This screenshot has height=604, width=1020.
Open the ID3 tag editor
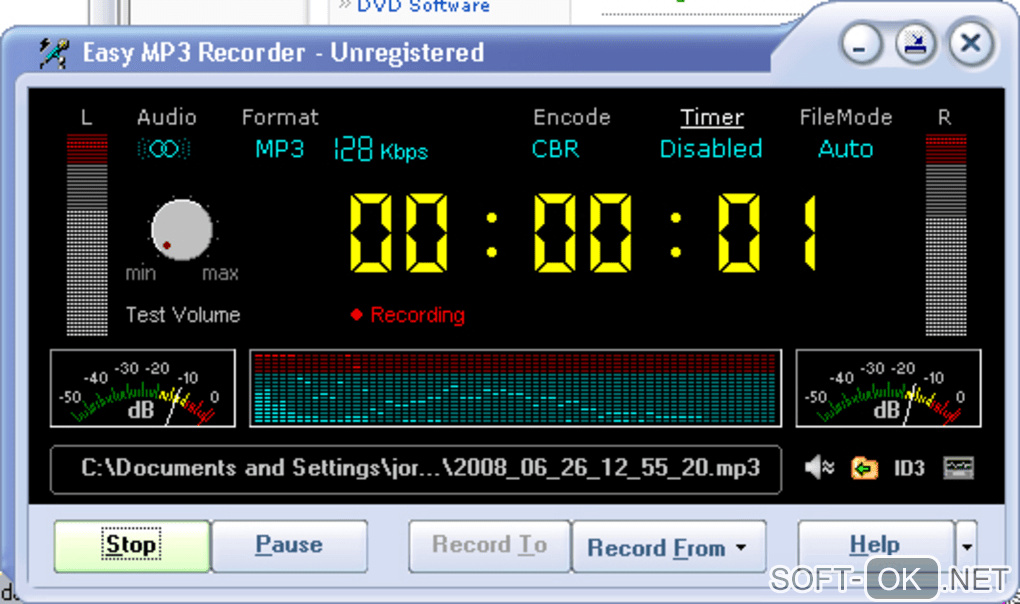coord(909,468)
